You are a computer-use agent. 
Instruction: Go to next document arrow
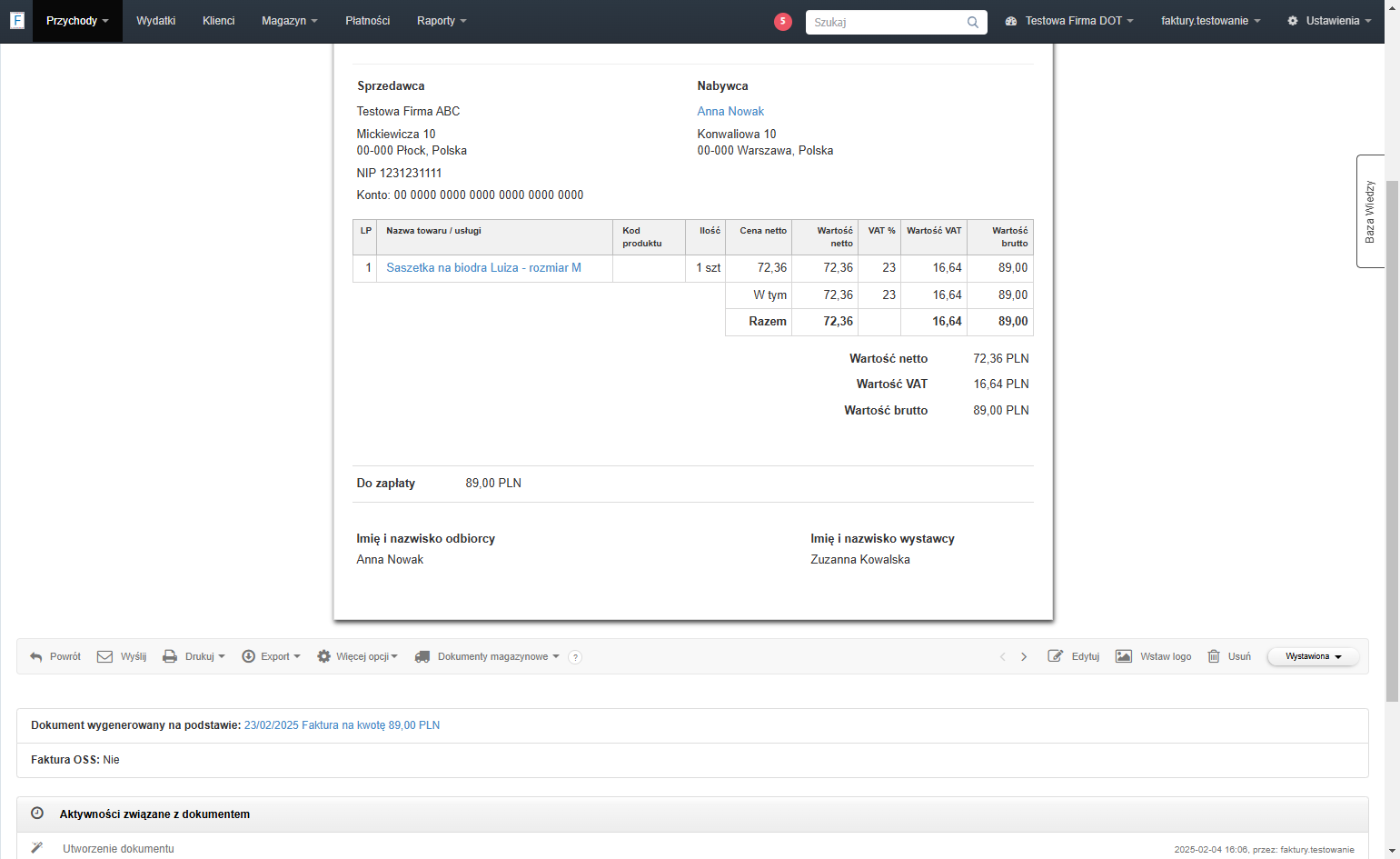click(x=1024, y=656)
